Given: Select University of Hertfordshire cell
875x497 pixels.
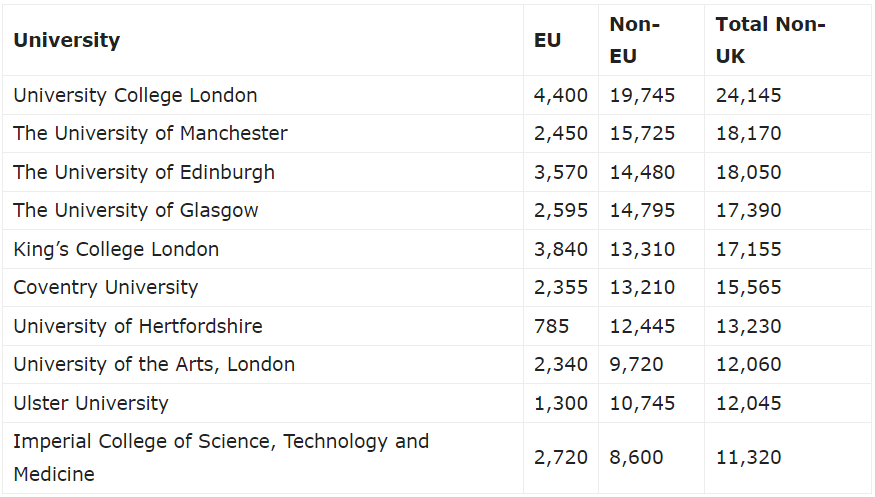Looking at the screenshot, I should pyautogui.click(x=138, y=326).
